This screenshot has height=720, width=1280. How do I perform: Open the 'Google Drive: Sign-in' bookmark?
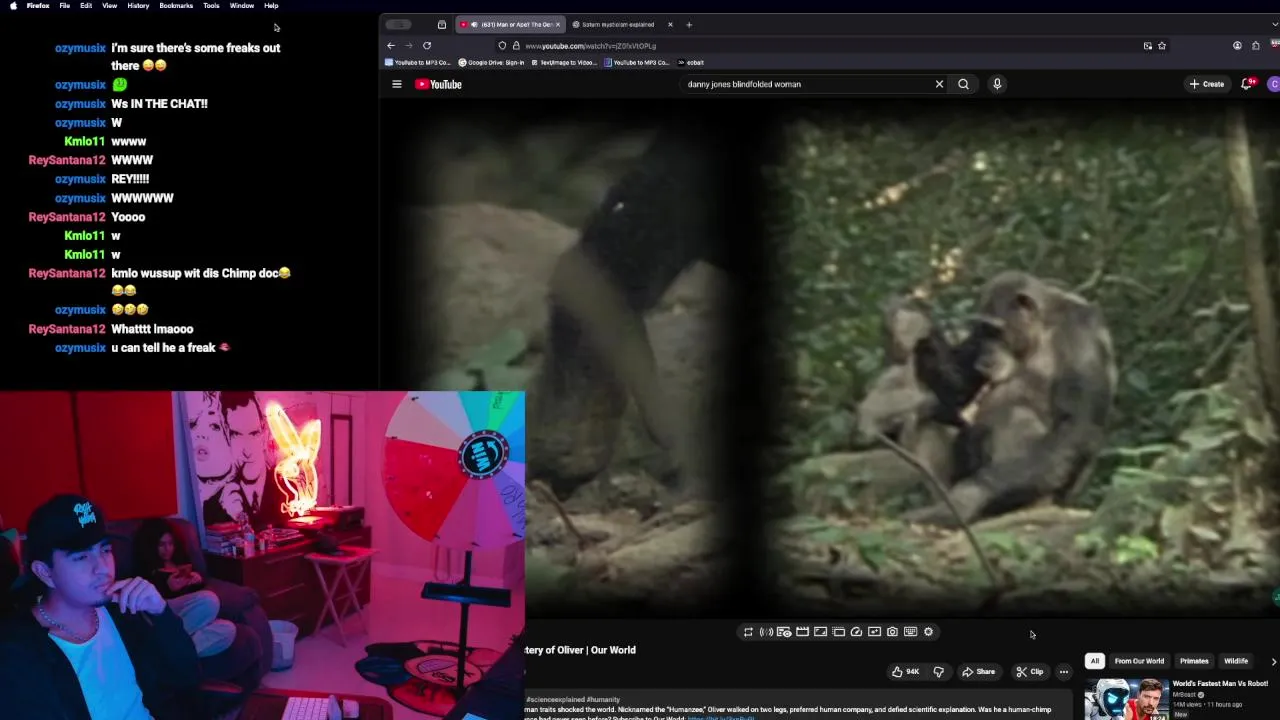pos(491,62)
